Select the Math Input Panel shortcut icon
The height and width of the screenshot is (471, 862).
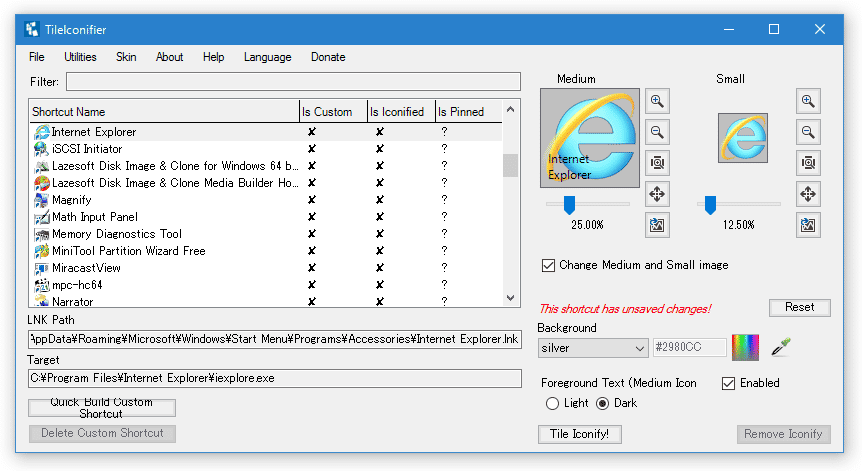[41, 217]
